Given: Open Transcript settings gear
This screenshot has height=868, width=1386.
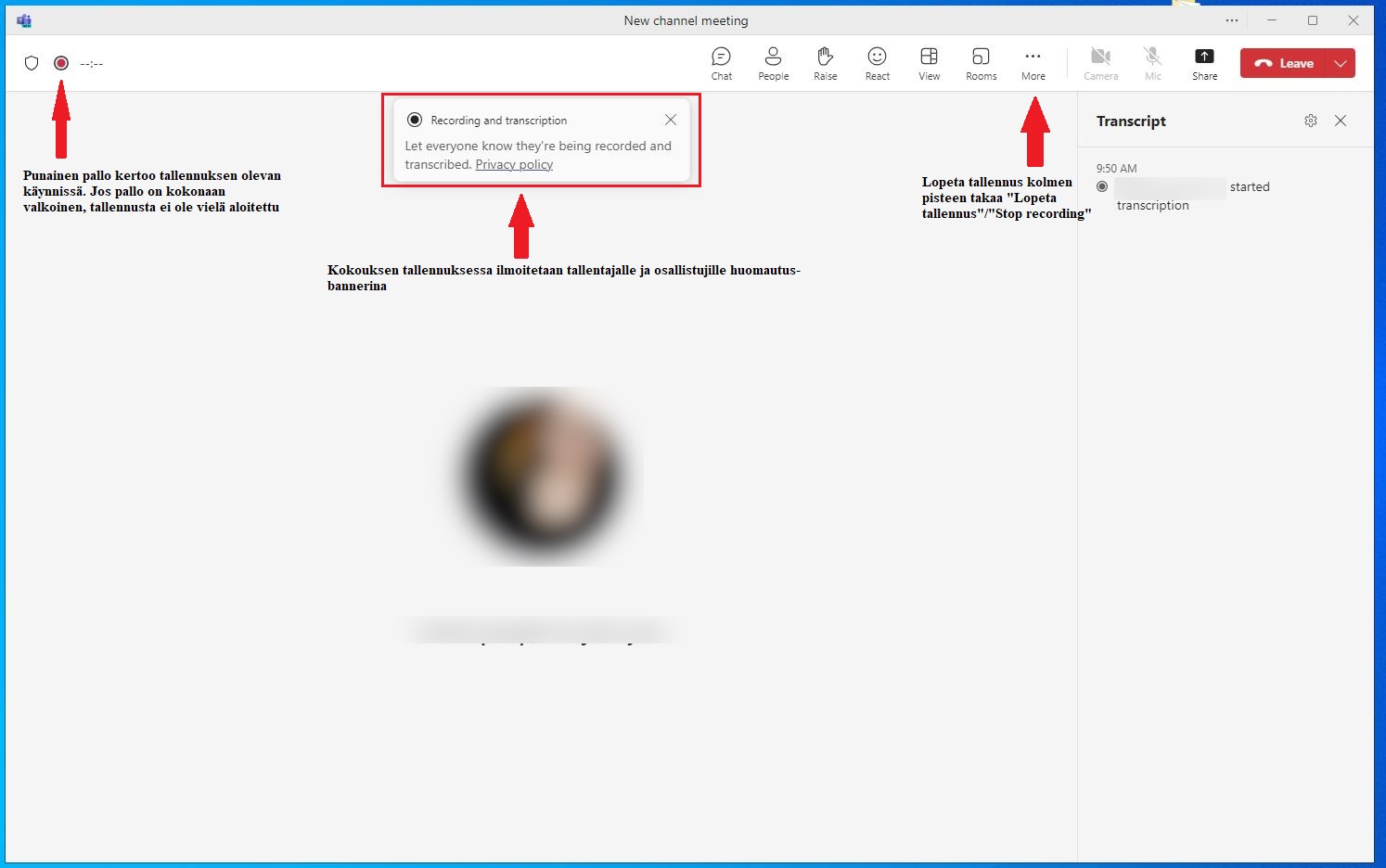Looking at the screenshot, I should (x=1310, y=121).
